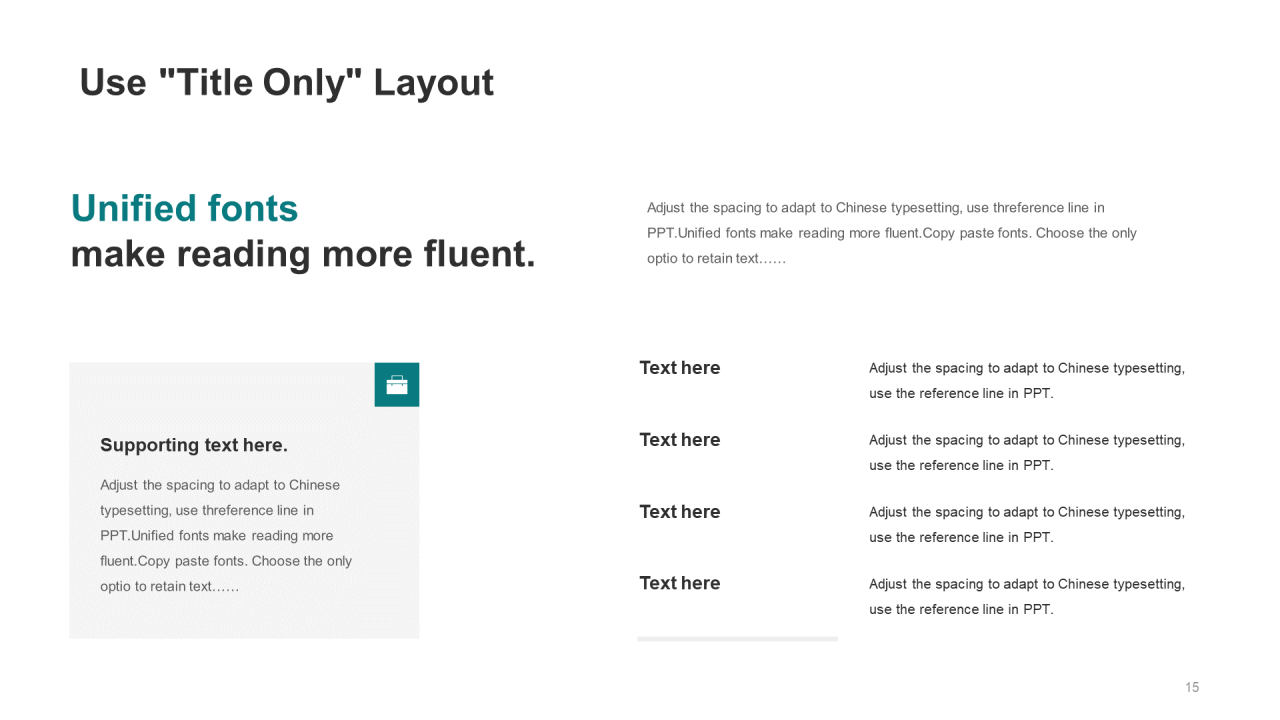Select the 'Supporting text here.' subheading
Image resolution: width=1280 pixels, height=720 pixels.
click(x=194, y=445)
